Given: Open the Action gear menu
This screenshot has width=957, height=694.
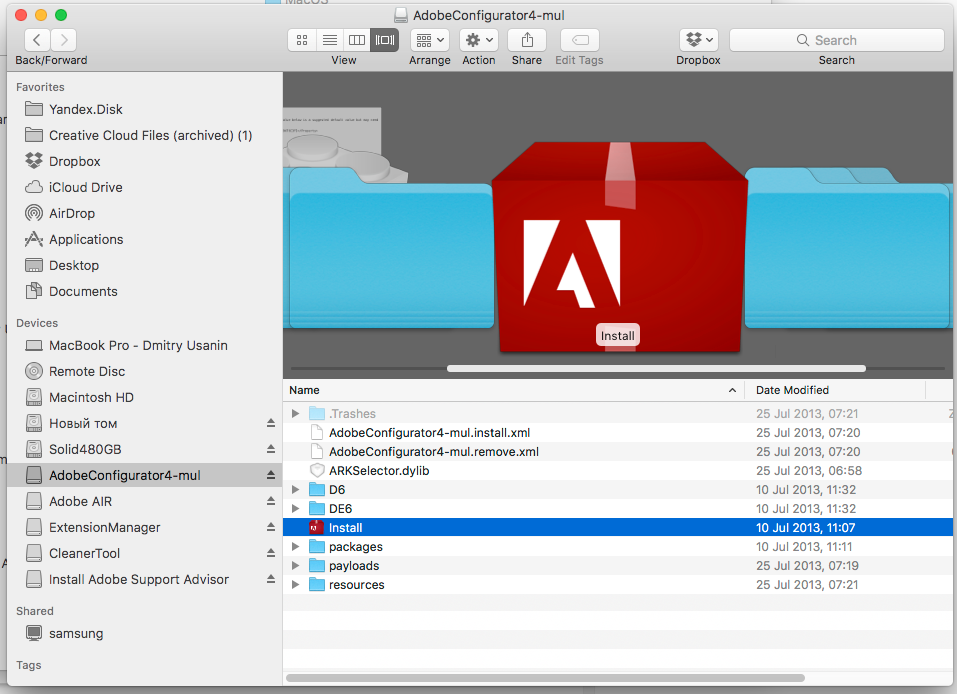Looking at the screenshot, I should click(x=478, y=40).
